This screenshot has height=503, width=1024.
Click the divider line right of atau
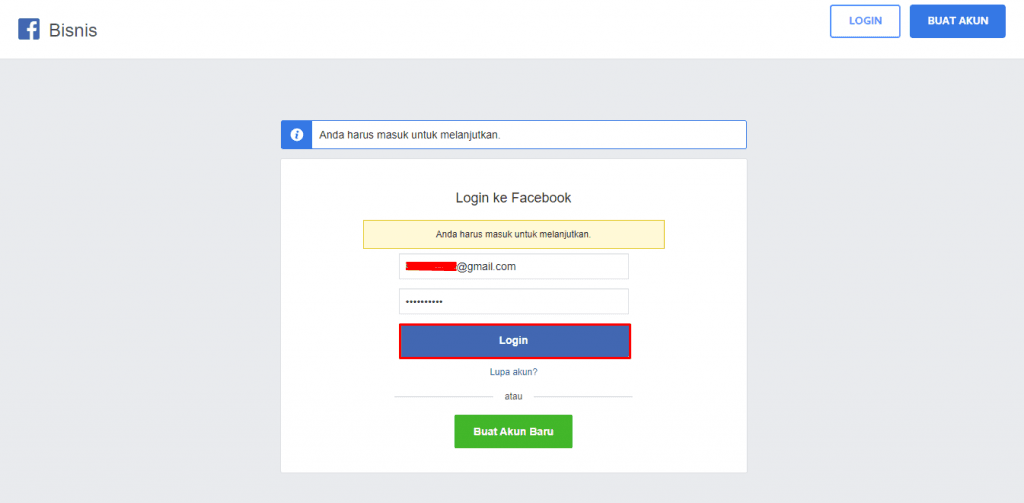coord(585,397)
